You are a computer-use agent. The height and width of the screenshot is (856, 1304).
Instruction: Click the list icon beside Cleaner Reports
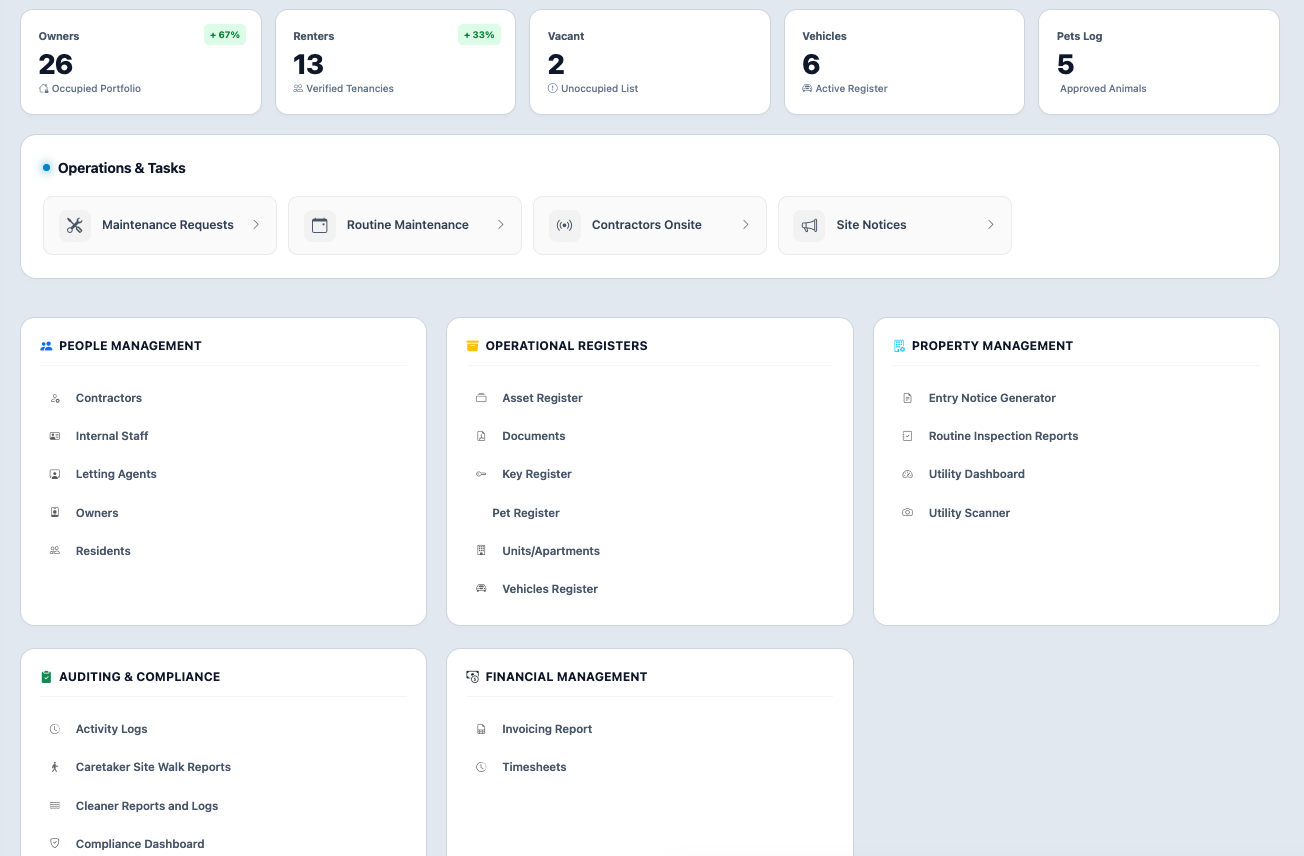point(55,805)
